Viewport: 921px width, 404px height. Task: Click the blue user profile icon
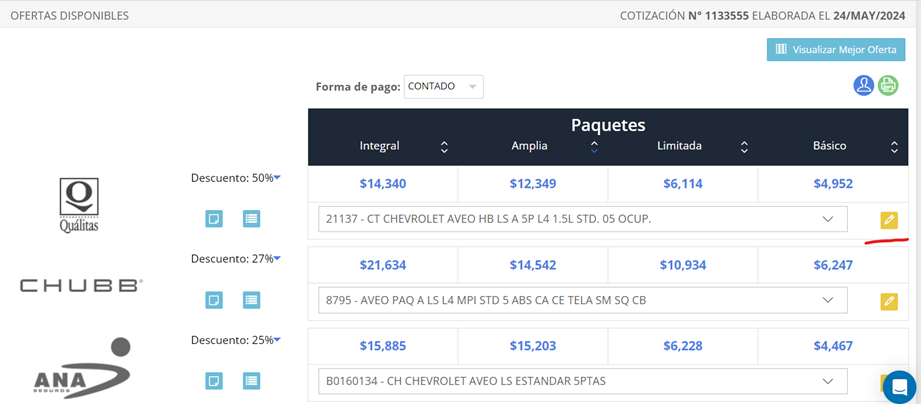pyautogui.click(x=864, y=86)
